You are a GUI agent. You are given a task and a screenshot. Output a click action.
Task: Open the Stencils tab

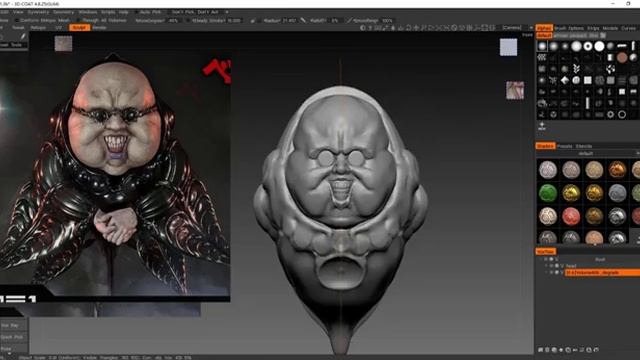(584, 146)
